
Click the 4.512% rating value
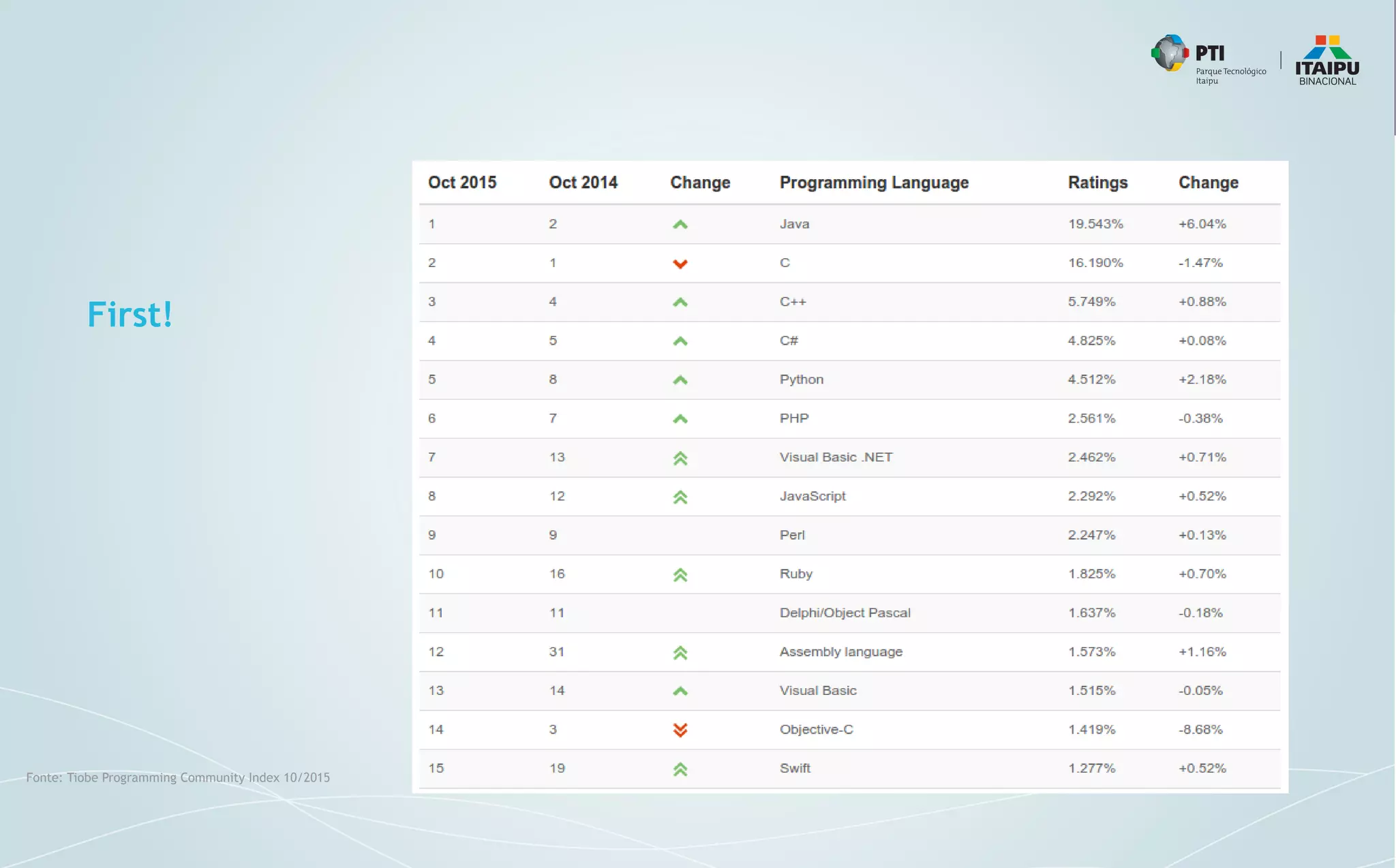pos(1091,379)
